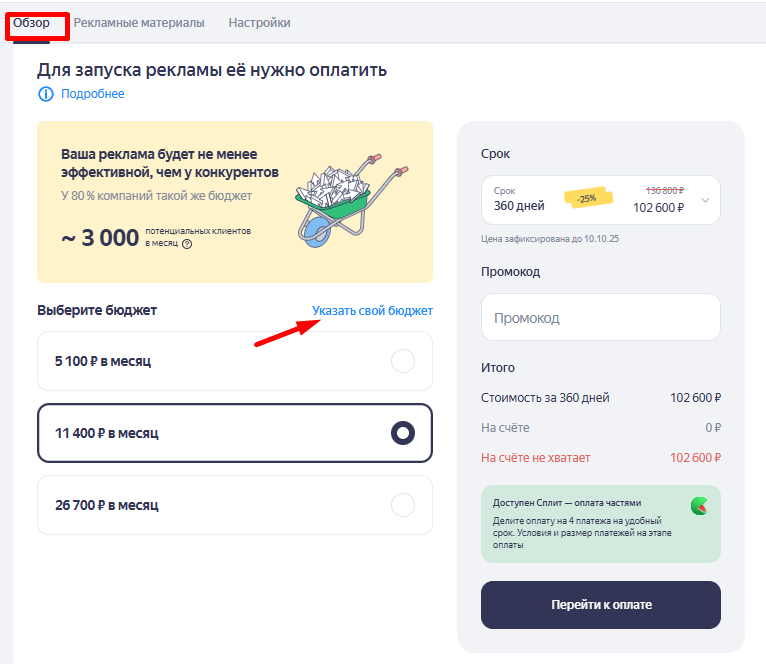Screen dimensions: 766x664
Task: Click the Подробнее link
Action: tap(93, 94)
